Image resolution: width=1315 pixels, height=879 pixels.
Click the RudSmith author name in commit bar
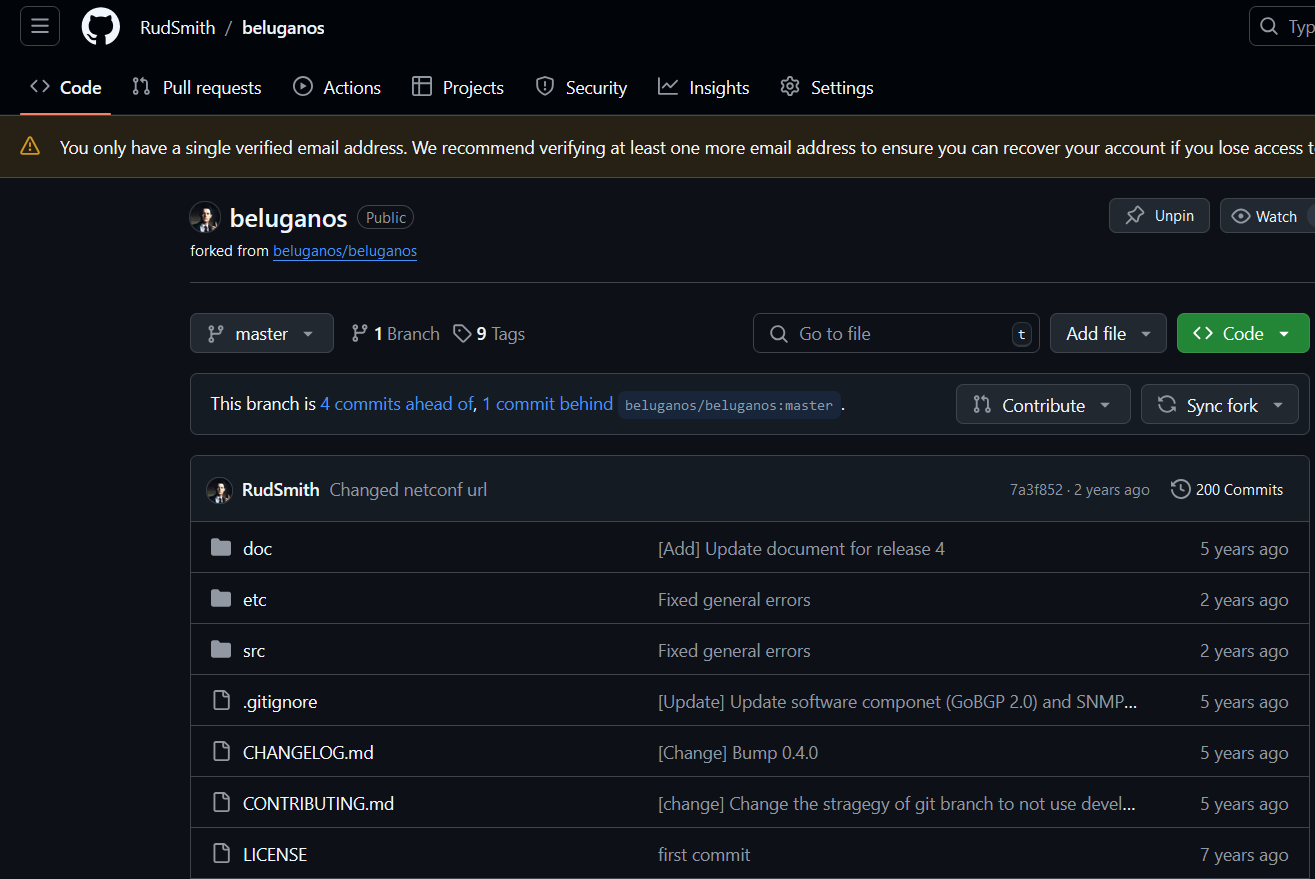(281, 490)
